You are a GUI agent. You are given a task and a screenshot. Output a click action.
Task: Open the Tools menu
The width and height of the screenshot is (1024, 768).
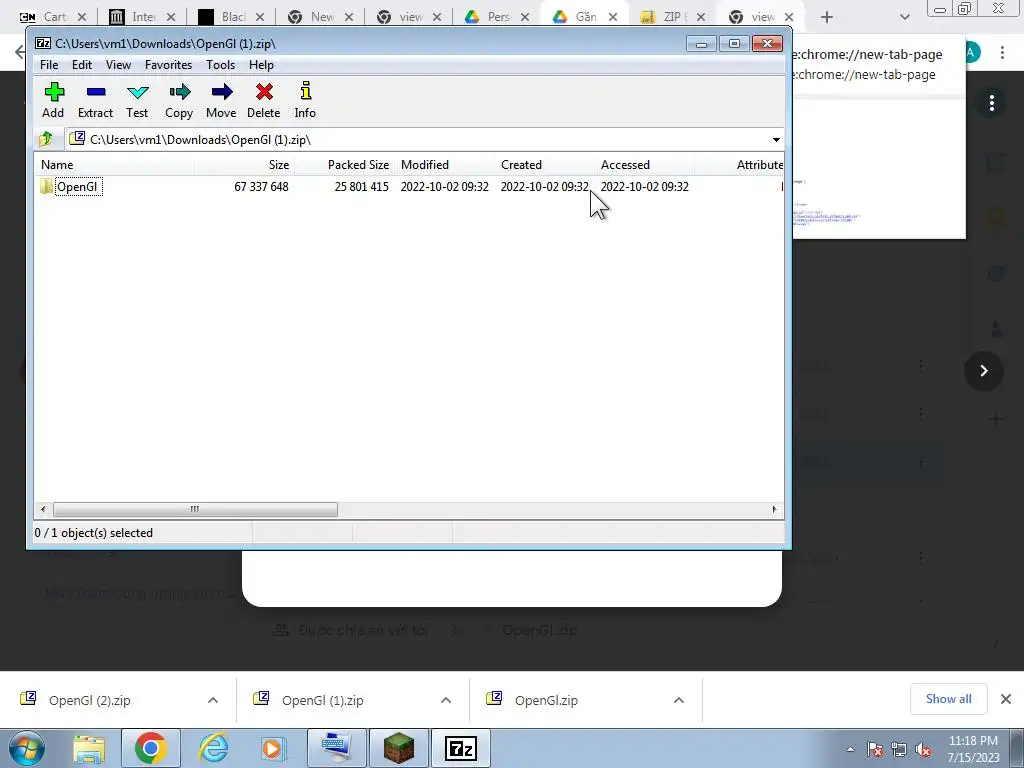click(x=220, y=65)
